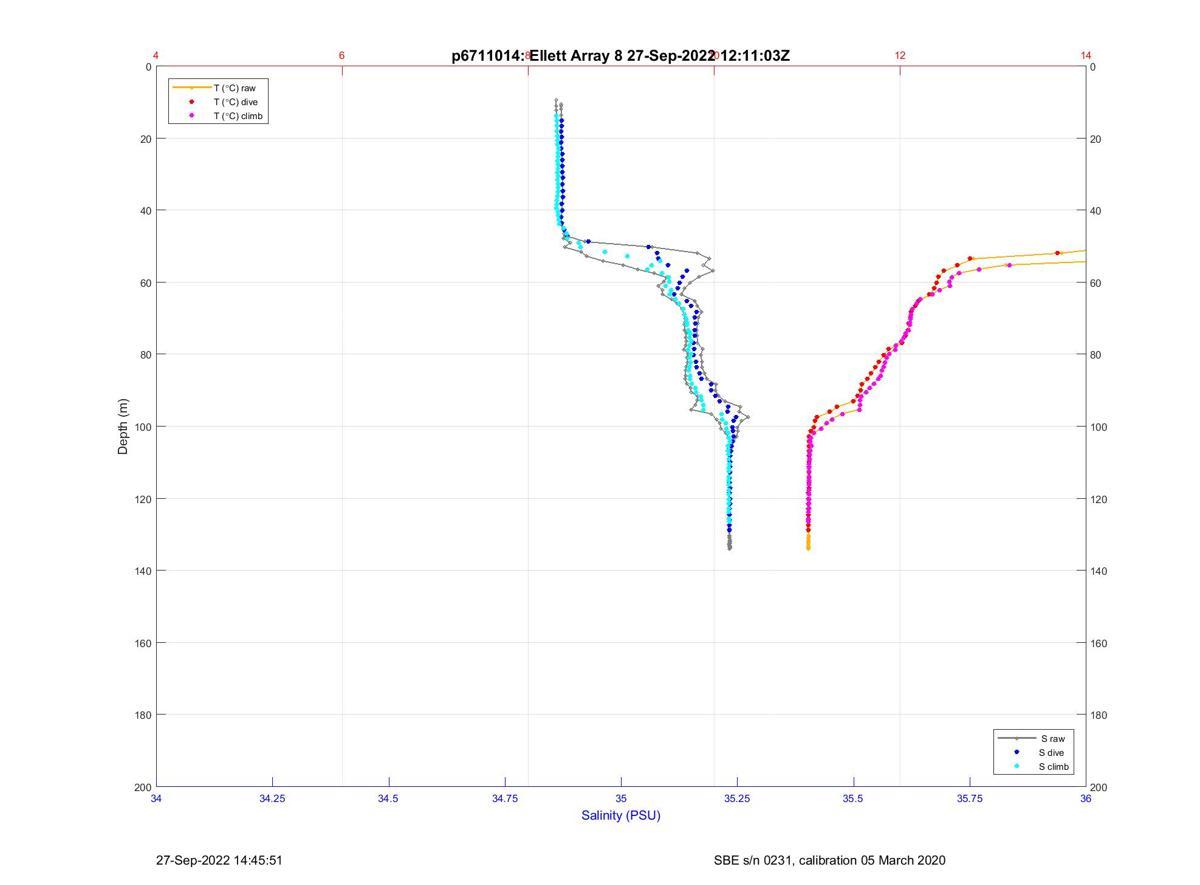Click left-axis depth tick '60'
This screenshot has width=1200, height=885.
point(146,283)
